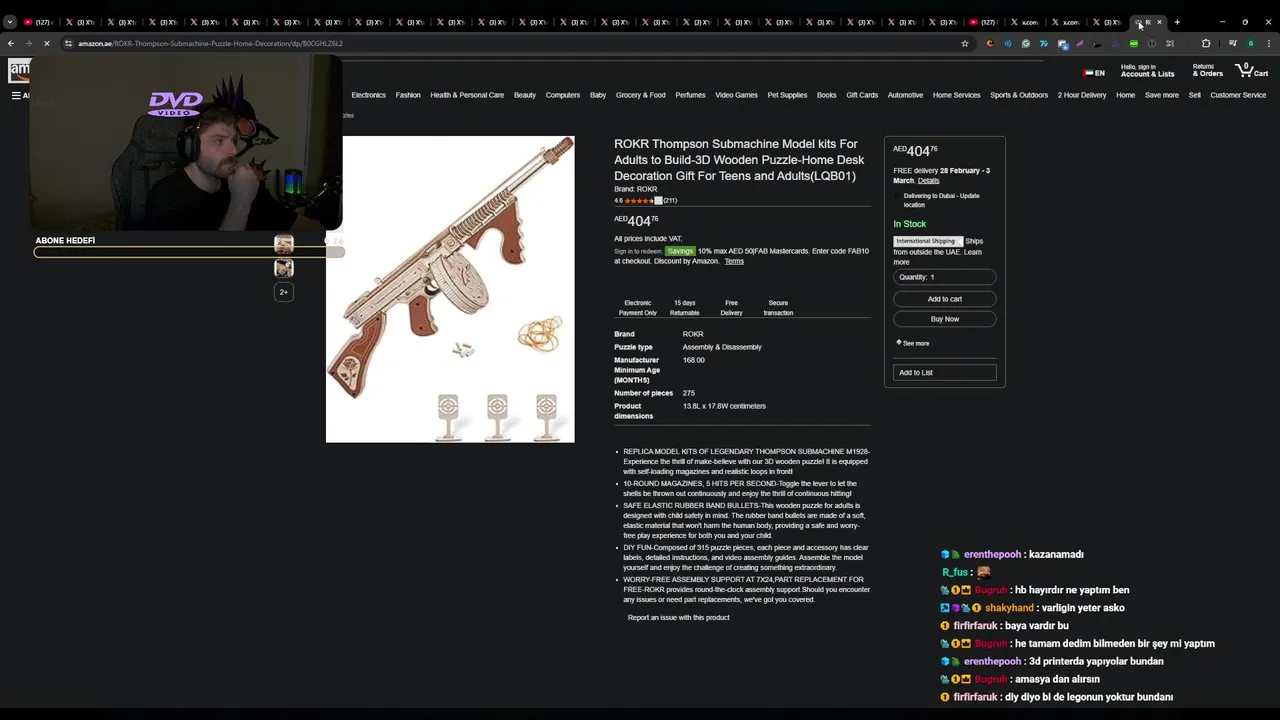Click the International Shipping badge

927,241
